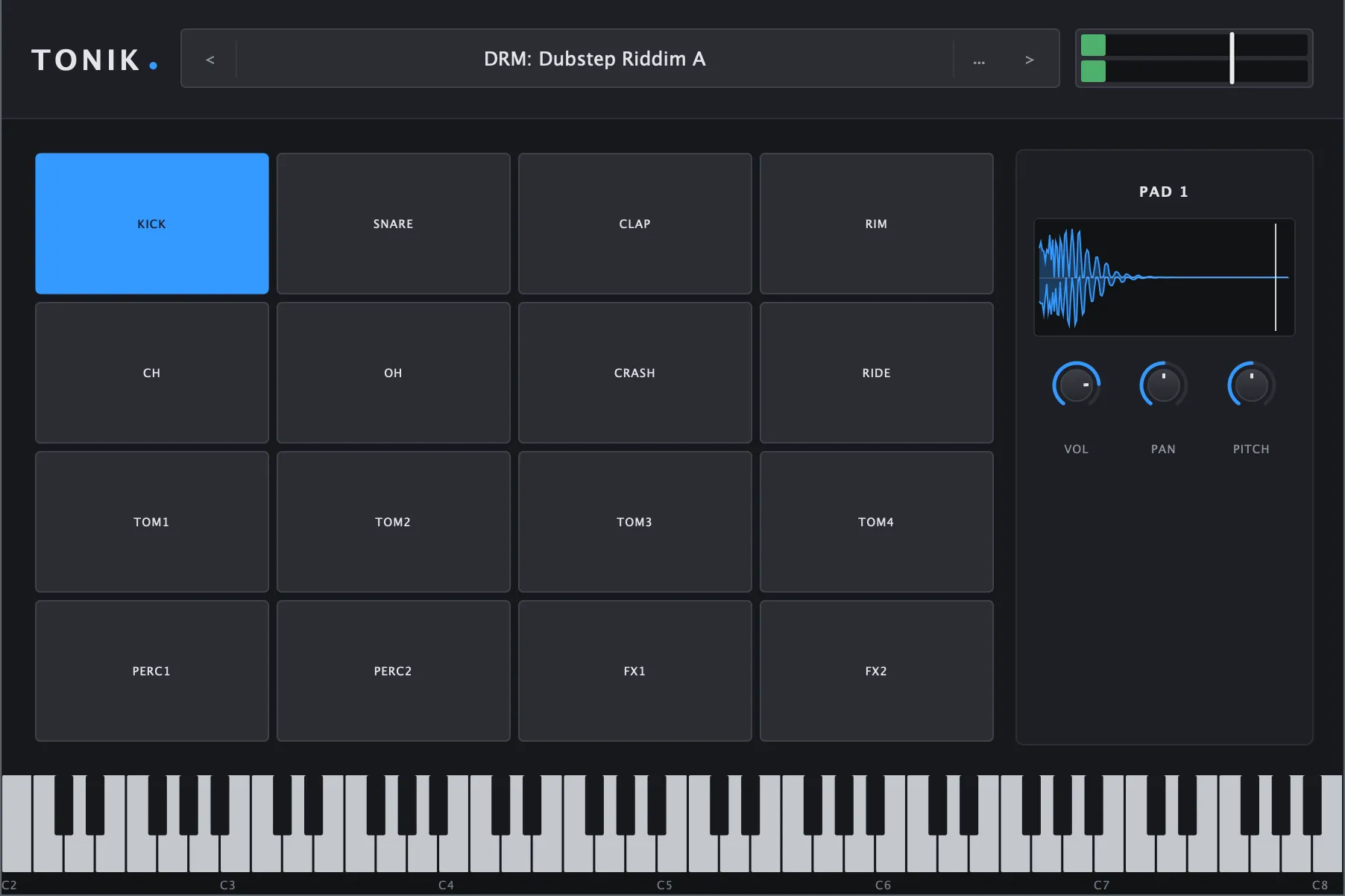Select the PERC1 pad
The width and height of the screenshot is (1345, 896).
click(152, 671)
